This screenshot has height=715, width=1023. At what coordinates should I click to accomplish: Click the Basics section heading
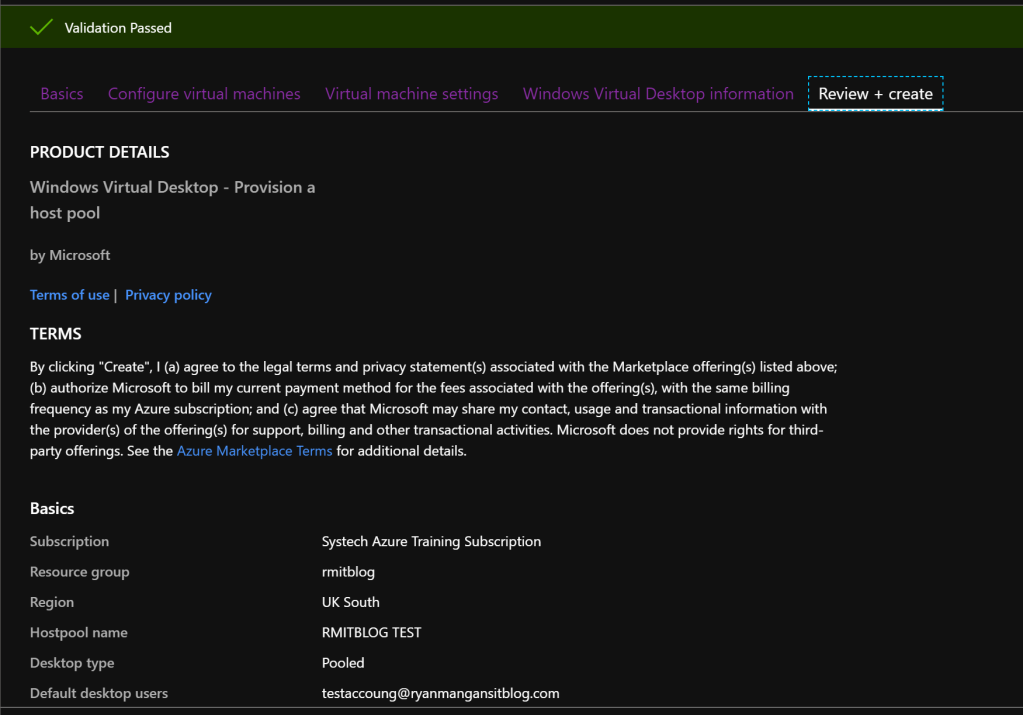click(52, 509)
